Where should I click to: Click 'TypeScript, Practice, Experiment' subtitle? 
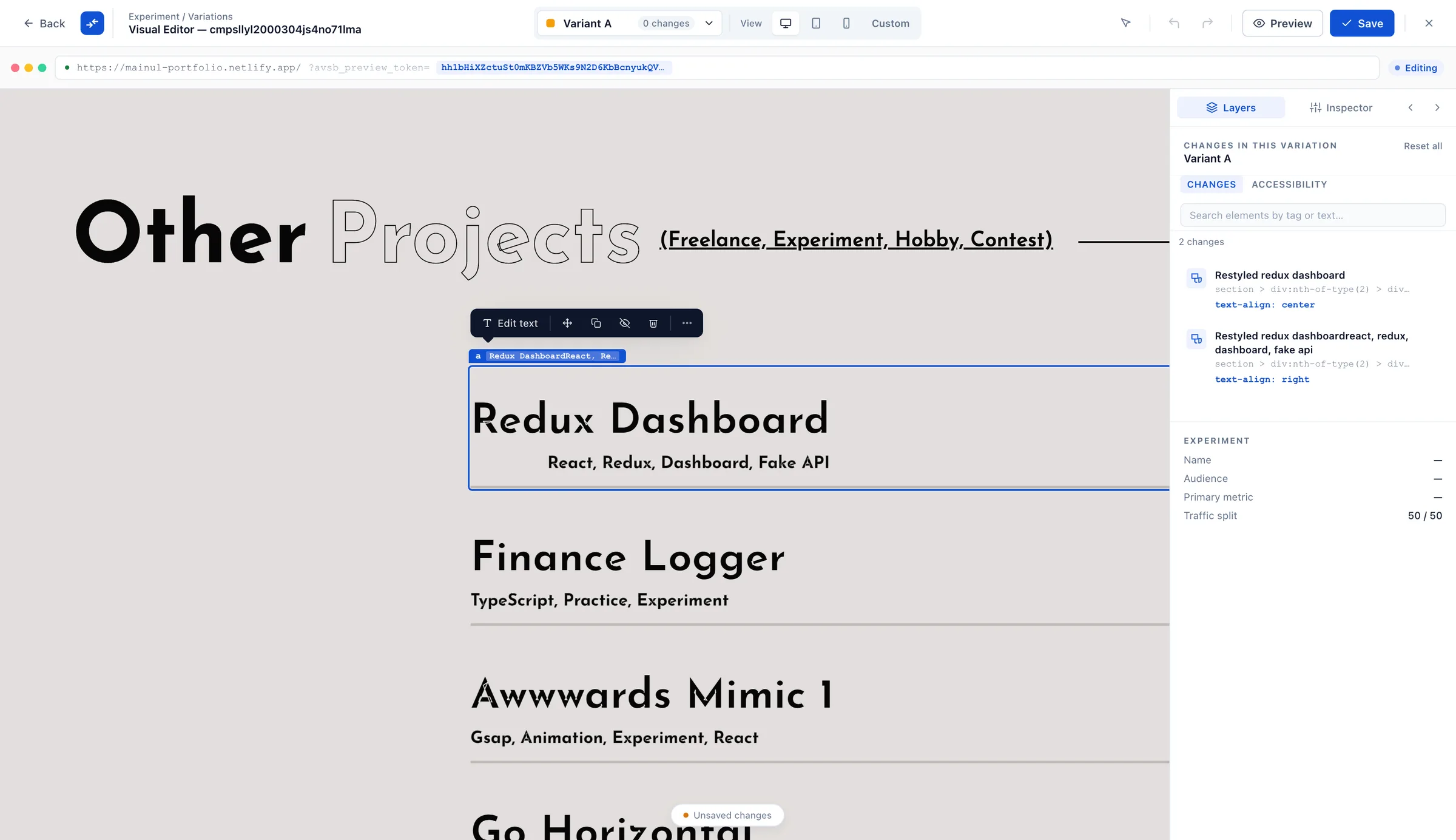tap(599, 600)
